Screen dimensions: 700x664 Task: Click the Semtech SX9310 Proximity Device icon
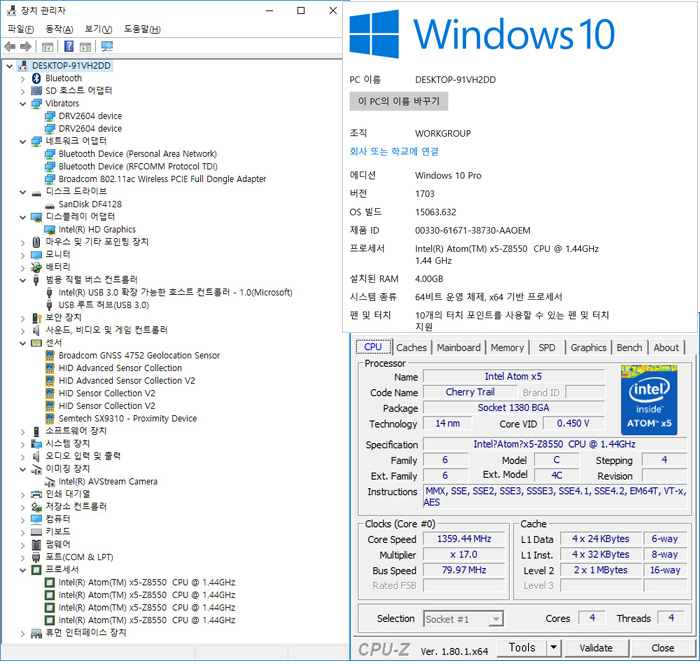[50, 418]
